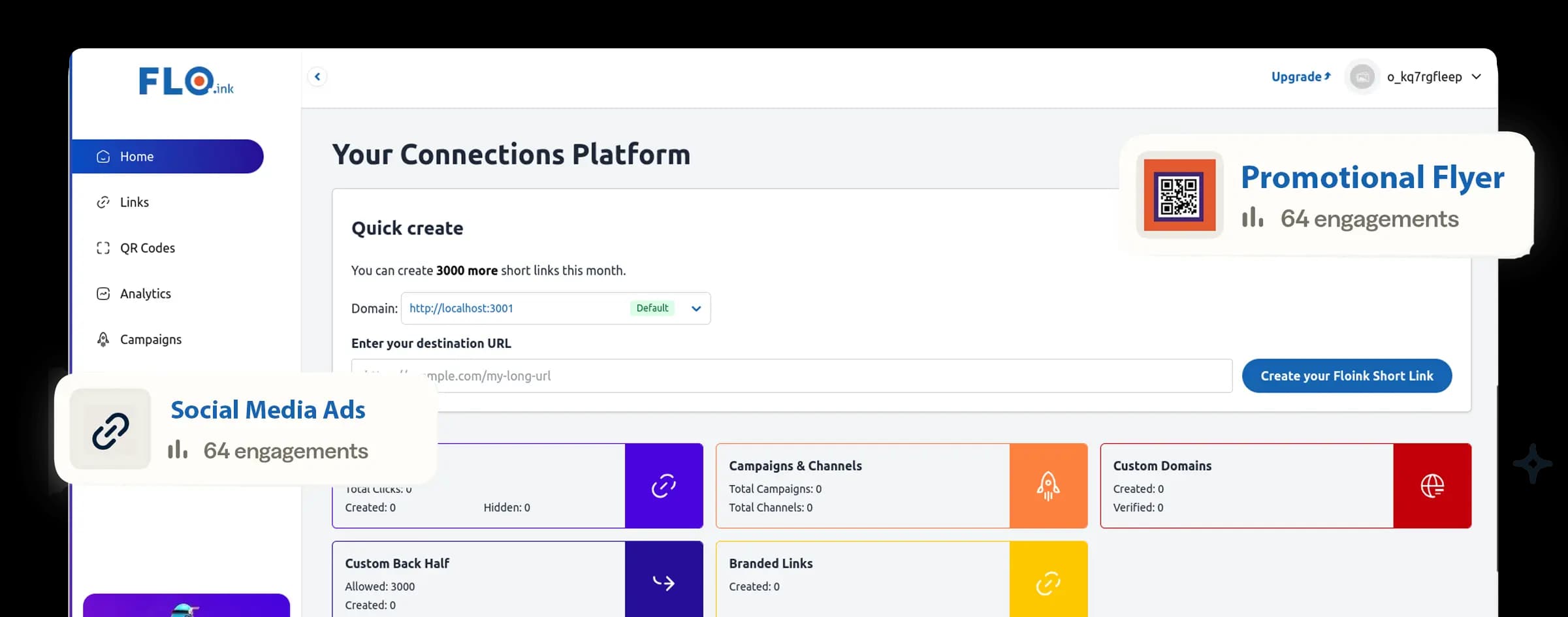Click the red Custom Domains globe tile

point(1432,486)
